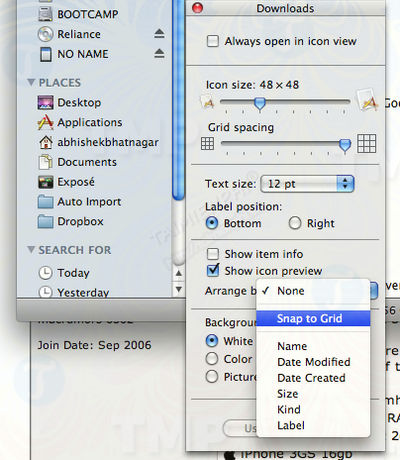Click wide grid spacing icon

[367, 143]
